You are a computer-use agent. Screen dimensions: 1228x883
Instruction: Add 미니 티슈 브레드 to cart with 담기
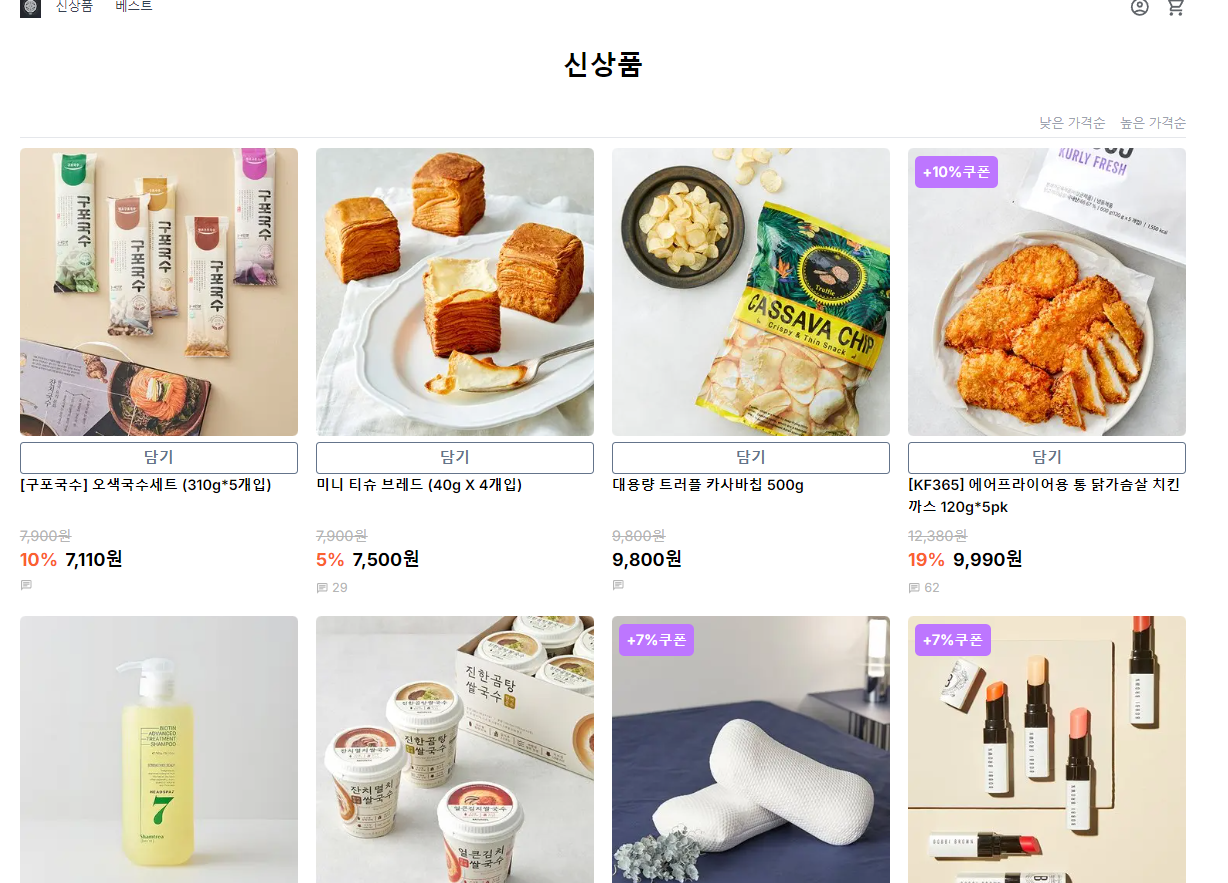455,458
